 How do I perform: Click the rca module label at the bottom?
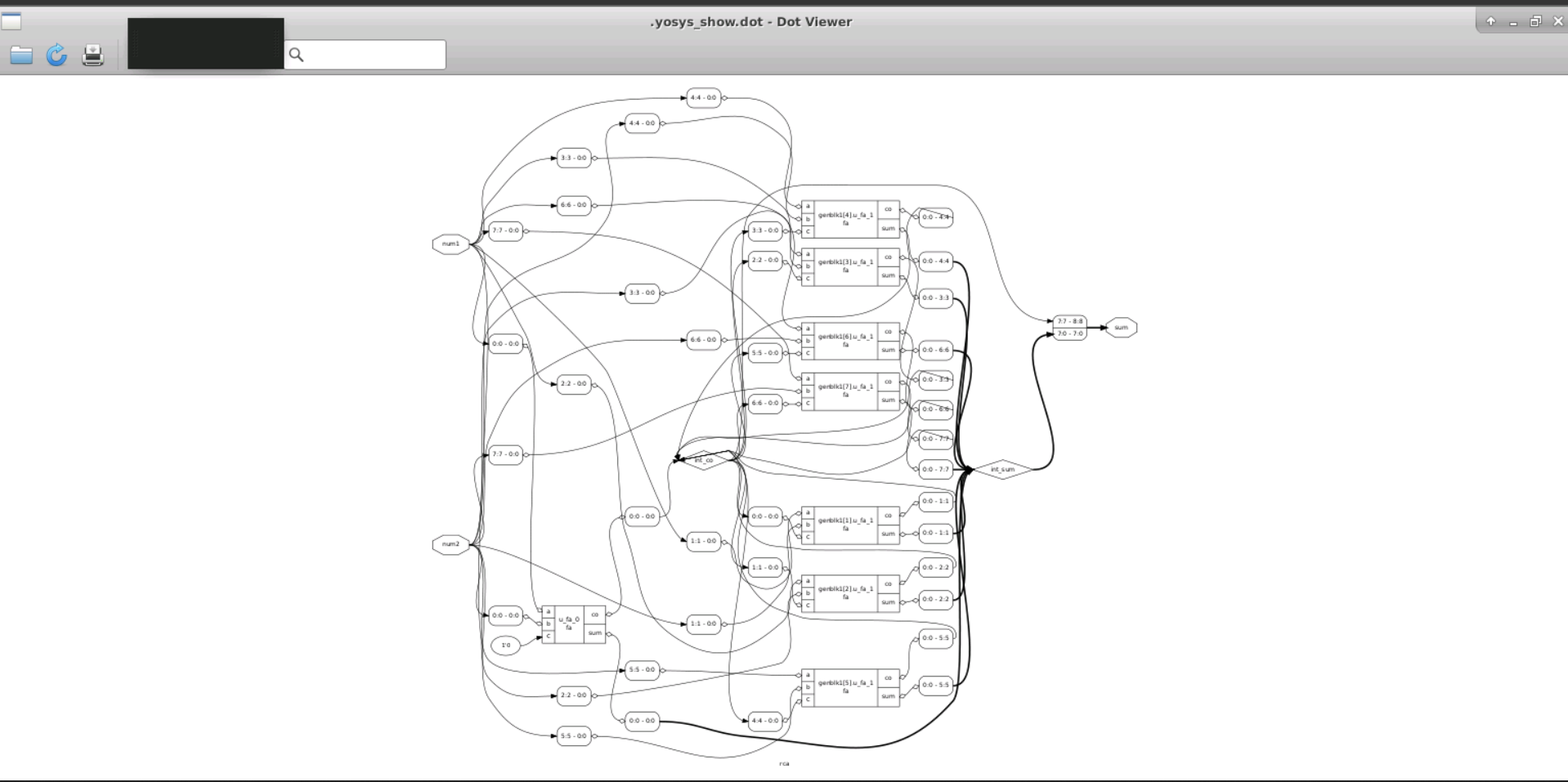tap(785, 763)
